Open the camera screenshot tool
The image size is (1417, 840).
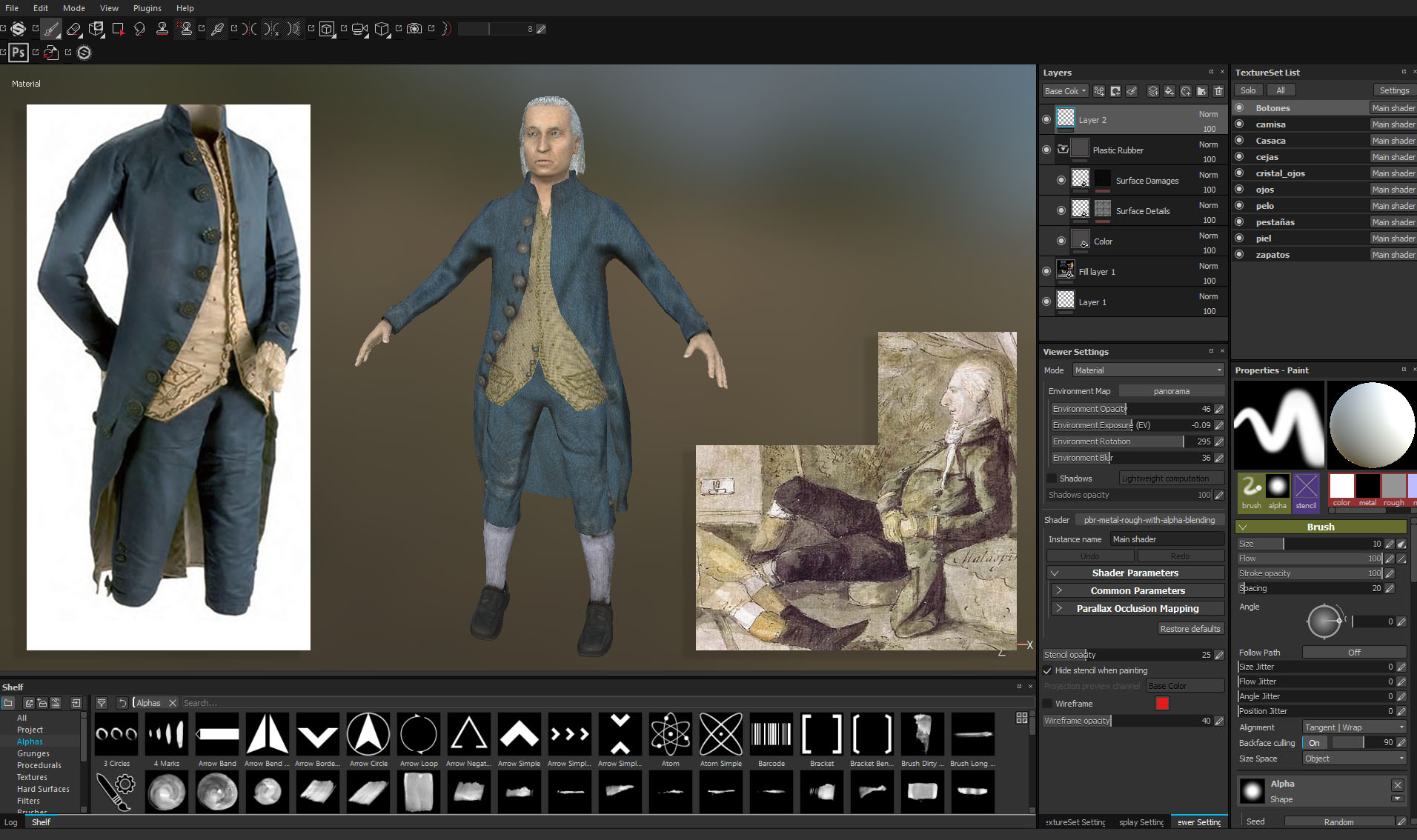pyautogui.click(x=414, y=30)
